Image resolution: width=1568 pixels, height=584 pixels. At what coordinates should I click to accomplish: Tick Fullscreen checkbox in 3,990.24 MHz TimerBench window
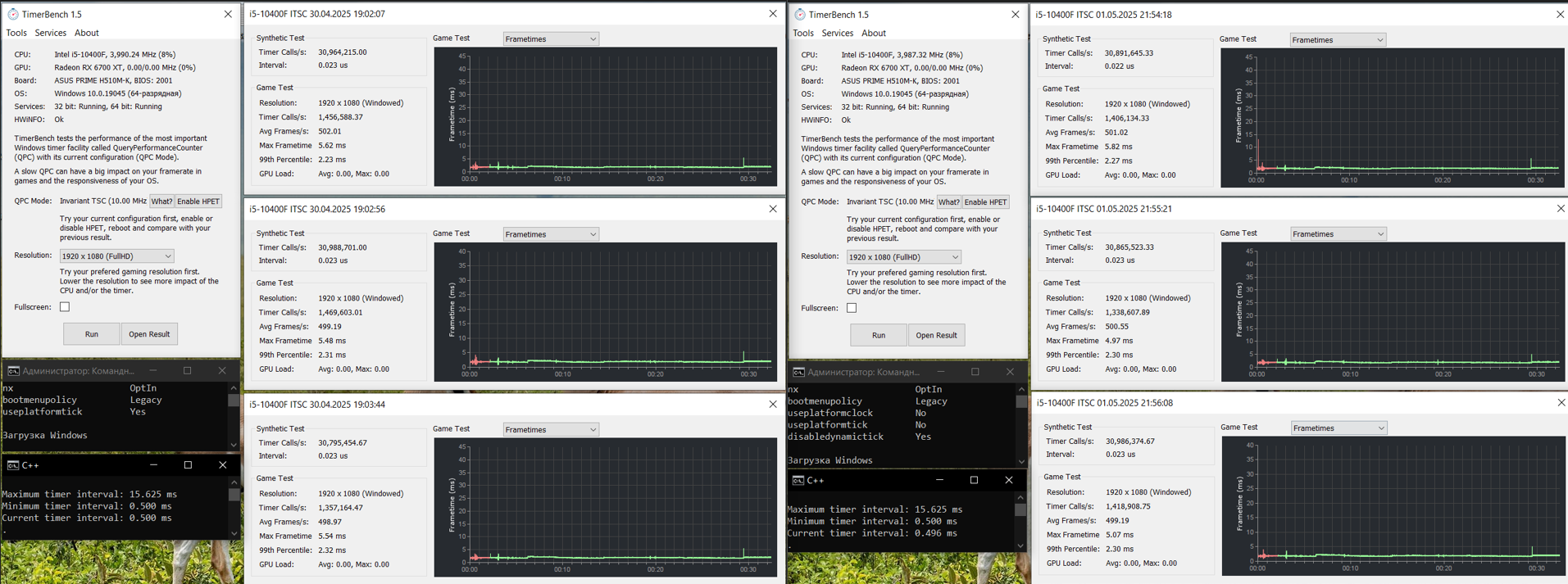pyautogui.click(x=65, y=307)
